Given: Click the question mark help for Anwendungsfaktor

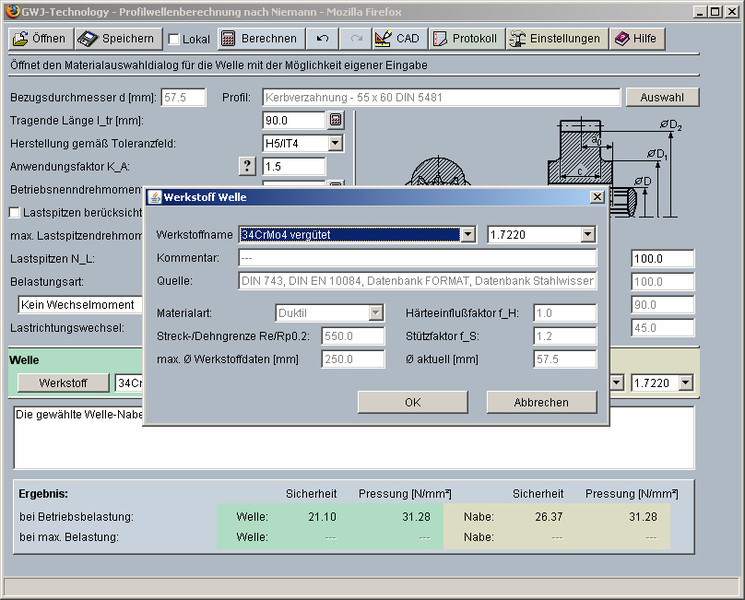Looking at the screenshot, I should coord(247,166).
